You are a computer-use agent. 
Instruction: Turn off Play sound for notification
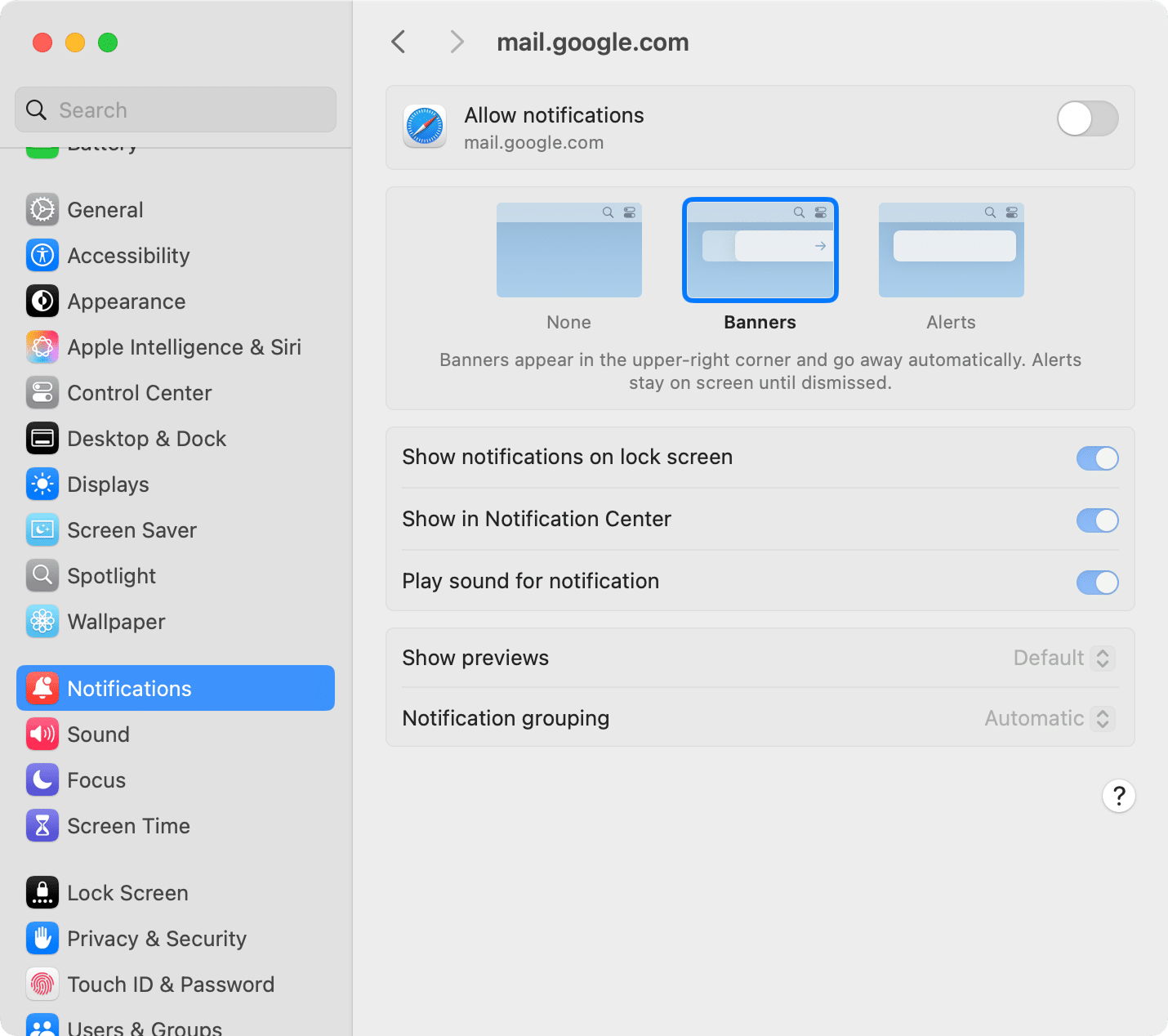point(1097,583)
